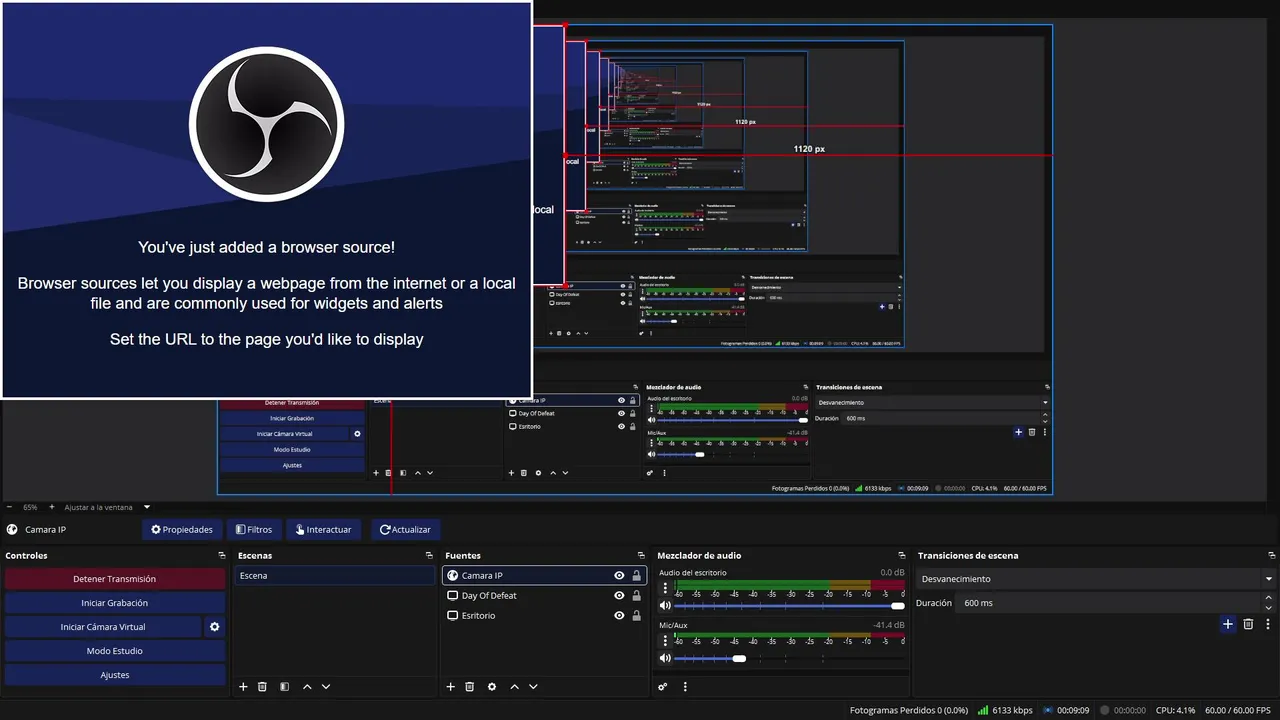Click the 60.00 / 60.00 FPS status
This screenshot has width=1280, height=720.
pyautogui.click(x=1238, y=710)
